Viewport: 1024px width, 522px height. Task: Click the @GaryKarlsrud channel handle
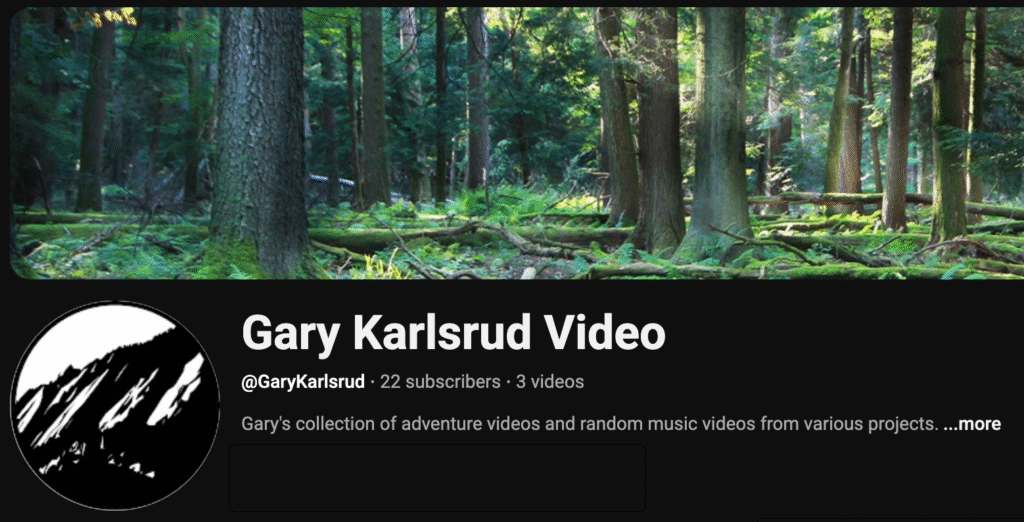click(x=303, y=382)
